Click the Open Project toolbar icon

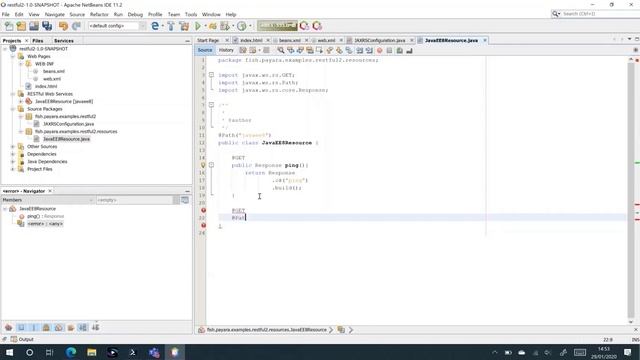pyautogui.click(x=34, y=26)
